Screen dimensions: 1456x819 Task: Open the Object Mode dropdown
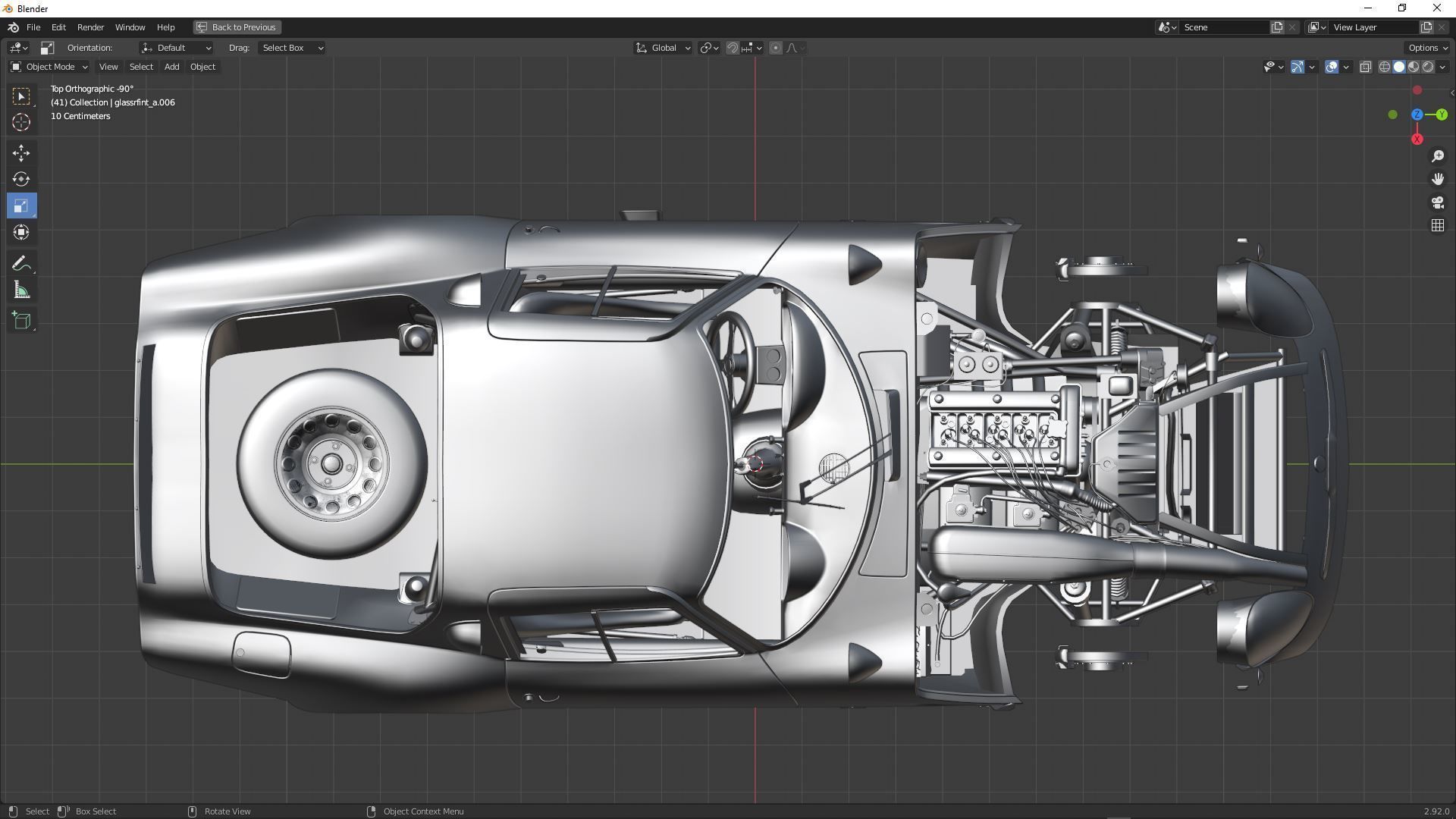(x=49, y=67)
